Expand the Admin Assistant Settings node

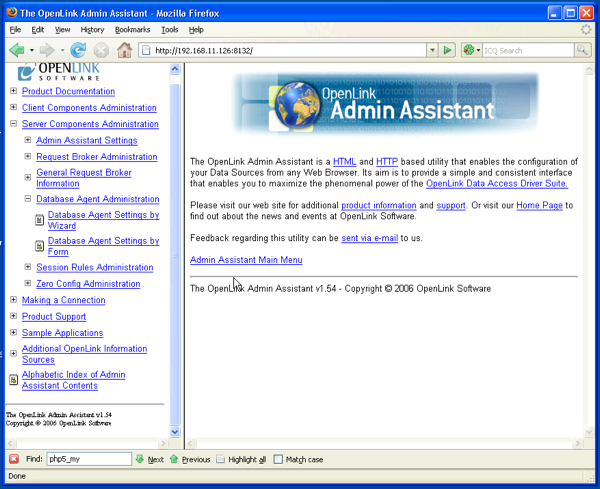pyautogui.click(x=28, y=140)
